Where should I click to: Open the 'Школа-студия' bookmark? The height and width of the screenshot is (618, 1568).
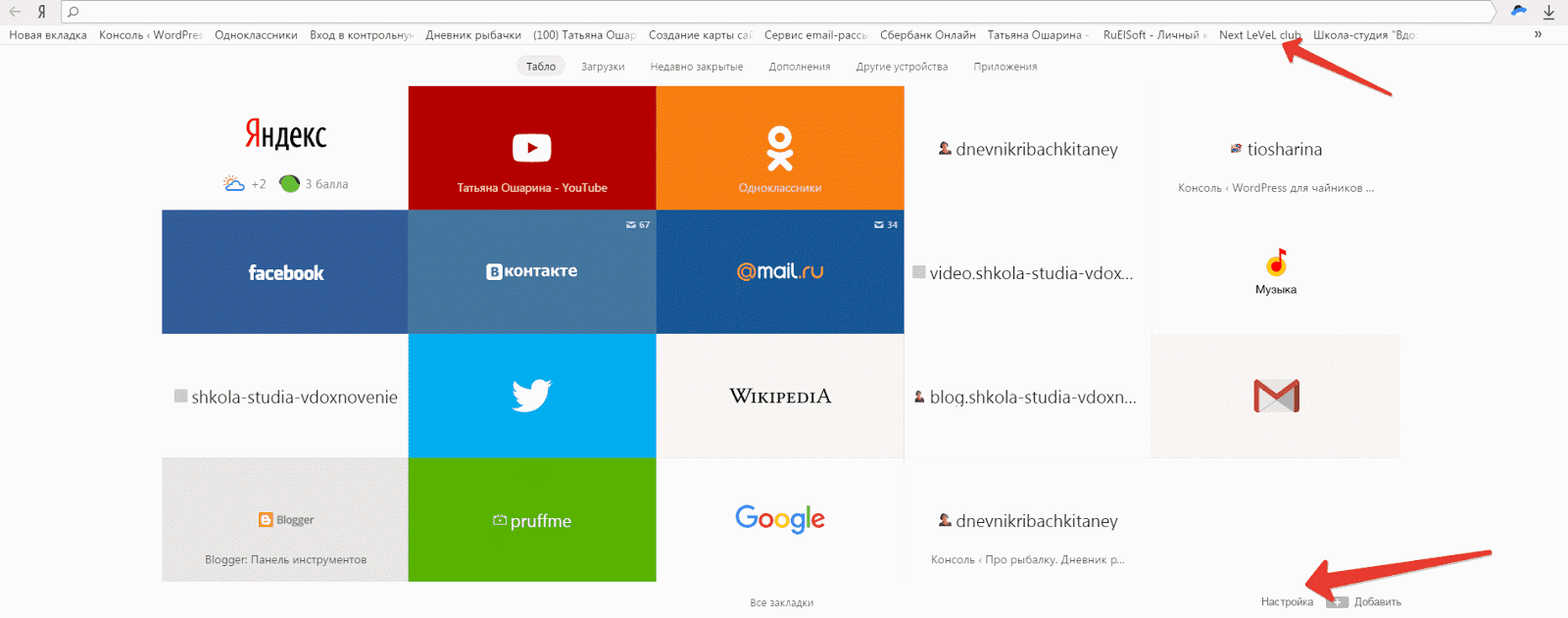click(x=1364, y=35)
